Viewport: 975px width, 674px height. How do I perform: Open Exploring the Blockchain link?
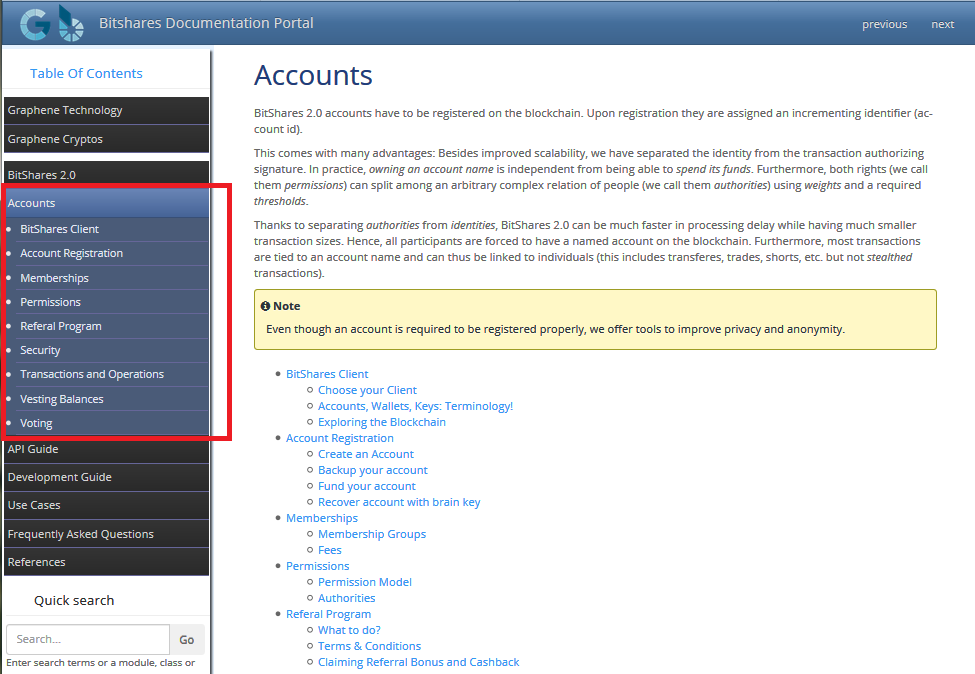382,422
